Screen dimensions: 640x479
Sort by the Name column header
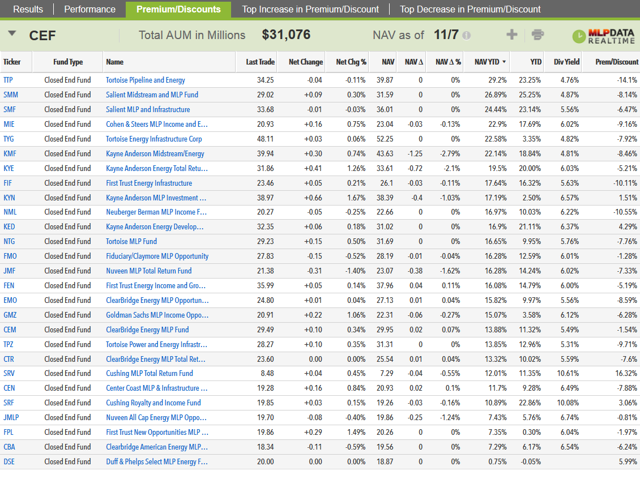pyautogui.click(x=115, y=62)
